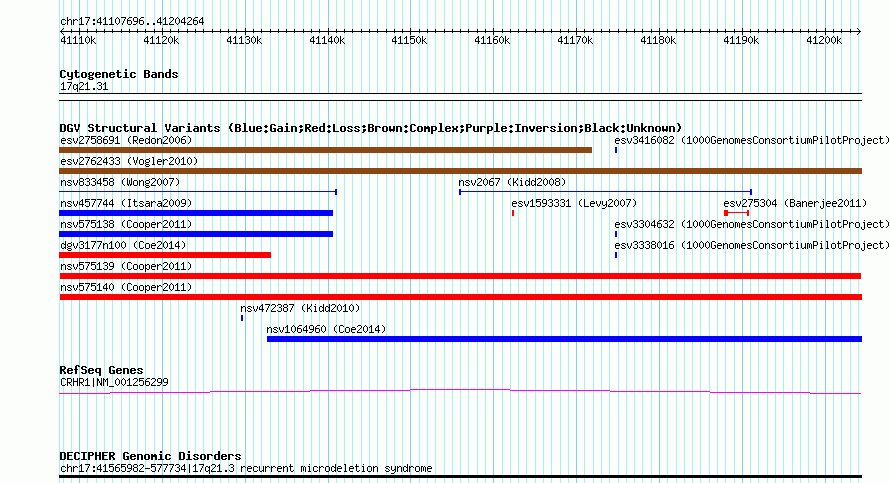890x483 pixels.
Task: Open the RefSeq Genes track heading
Action: (101, 370)
